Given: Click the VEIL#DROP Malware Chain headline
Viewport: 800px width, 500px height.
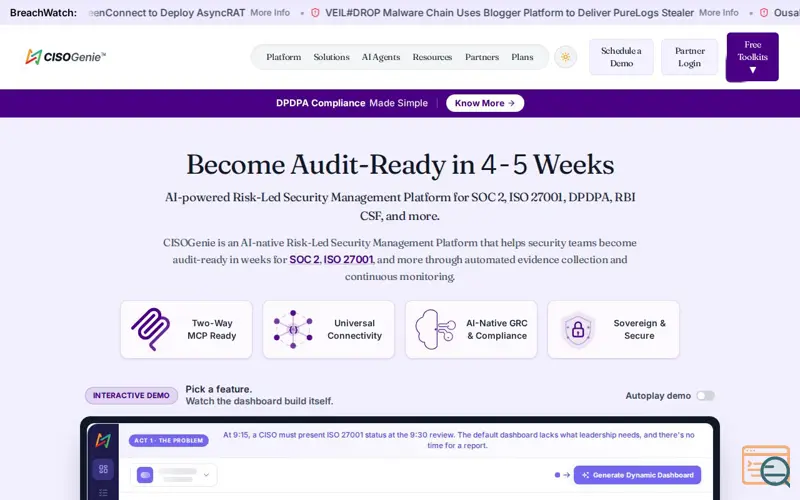Looking at the screenshot, I should pos(509,13).
